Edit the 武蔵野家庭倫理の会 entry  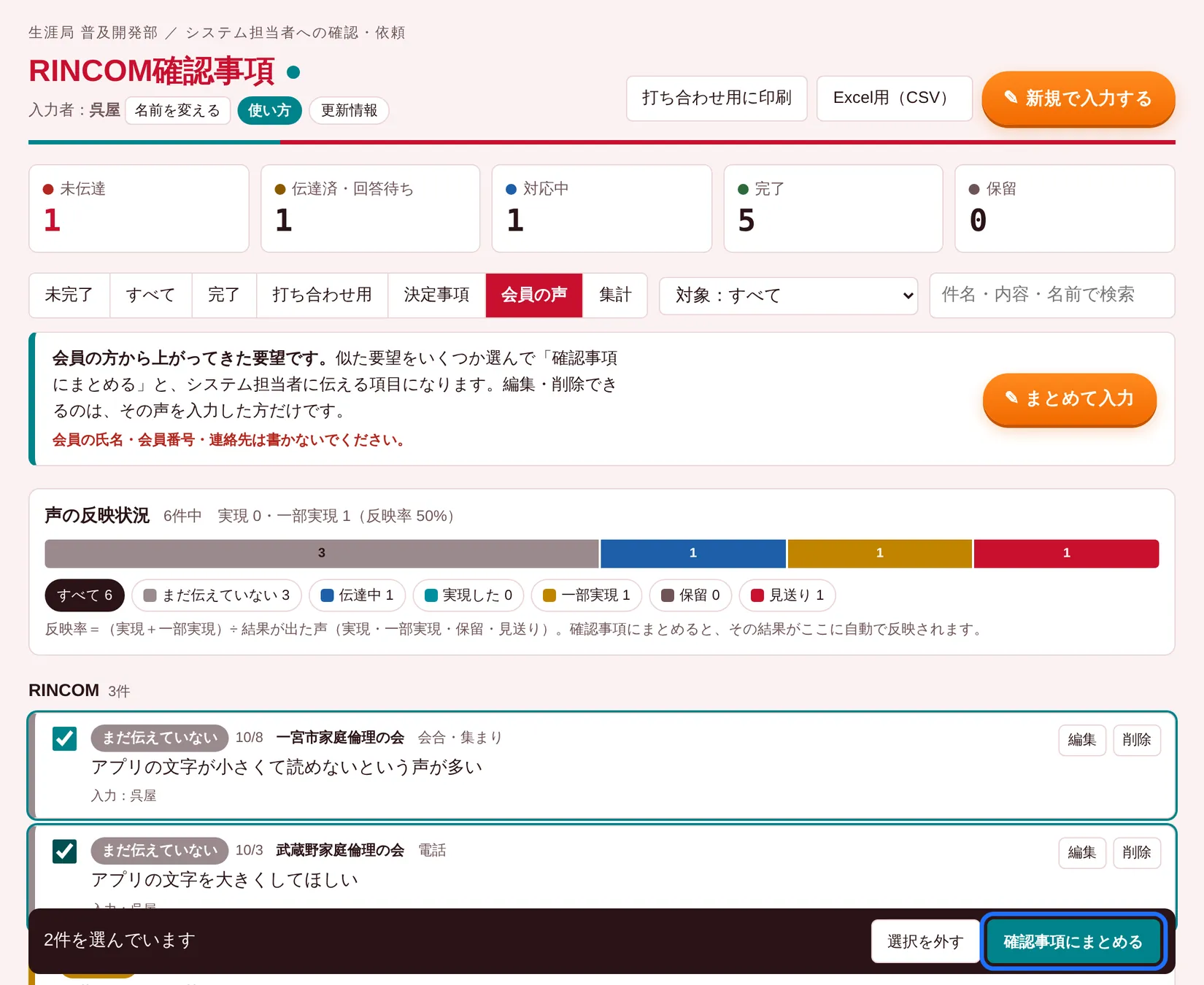(x=1082, y=852)
